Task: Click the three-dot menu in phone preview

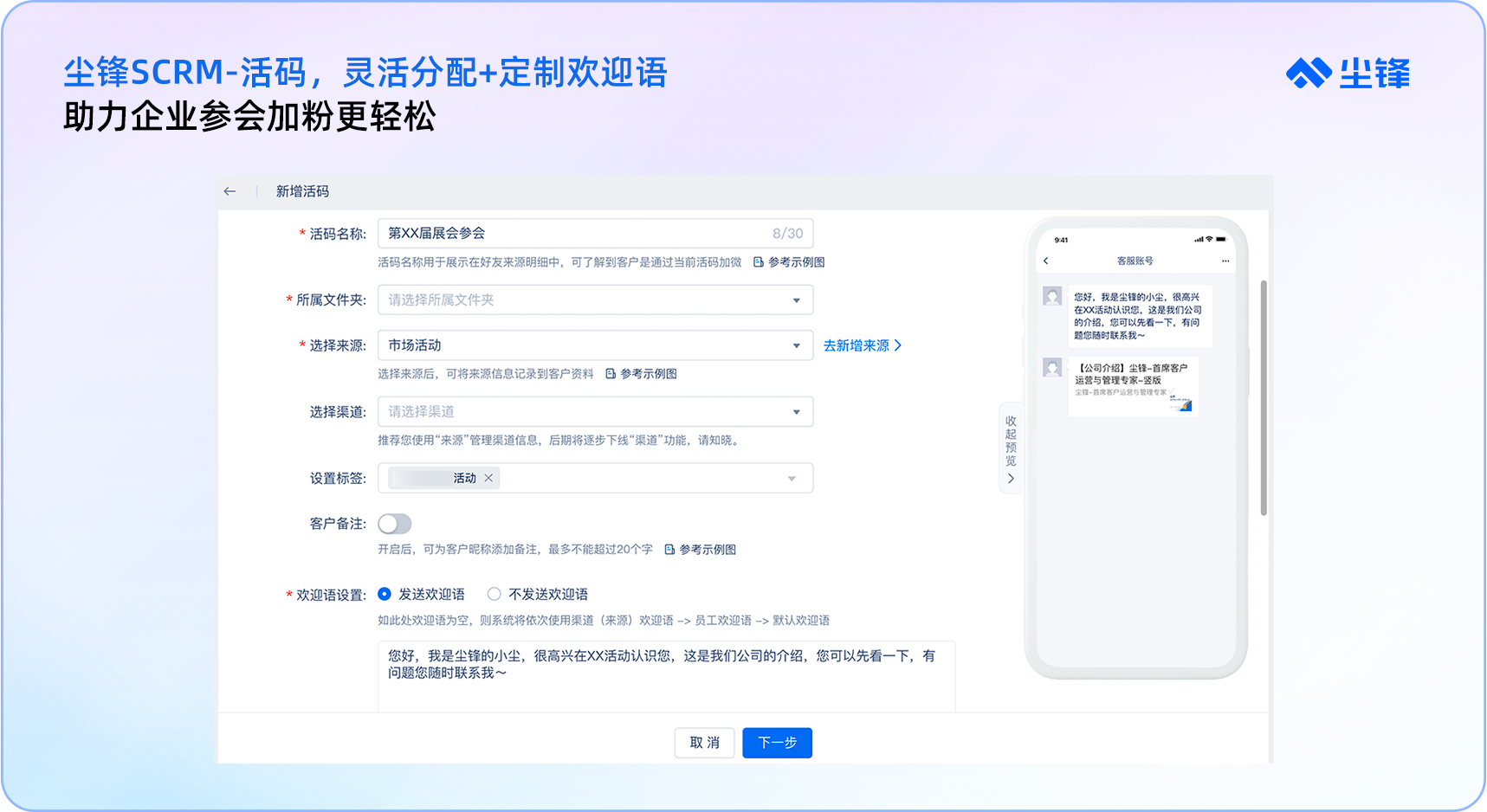Action: click(1225, 261)
